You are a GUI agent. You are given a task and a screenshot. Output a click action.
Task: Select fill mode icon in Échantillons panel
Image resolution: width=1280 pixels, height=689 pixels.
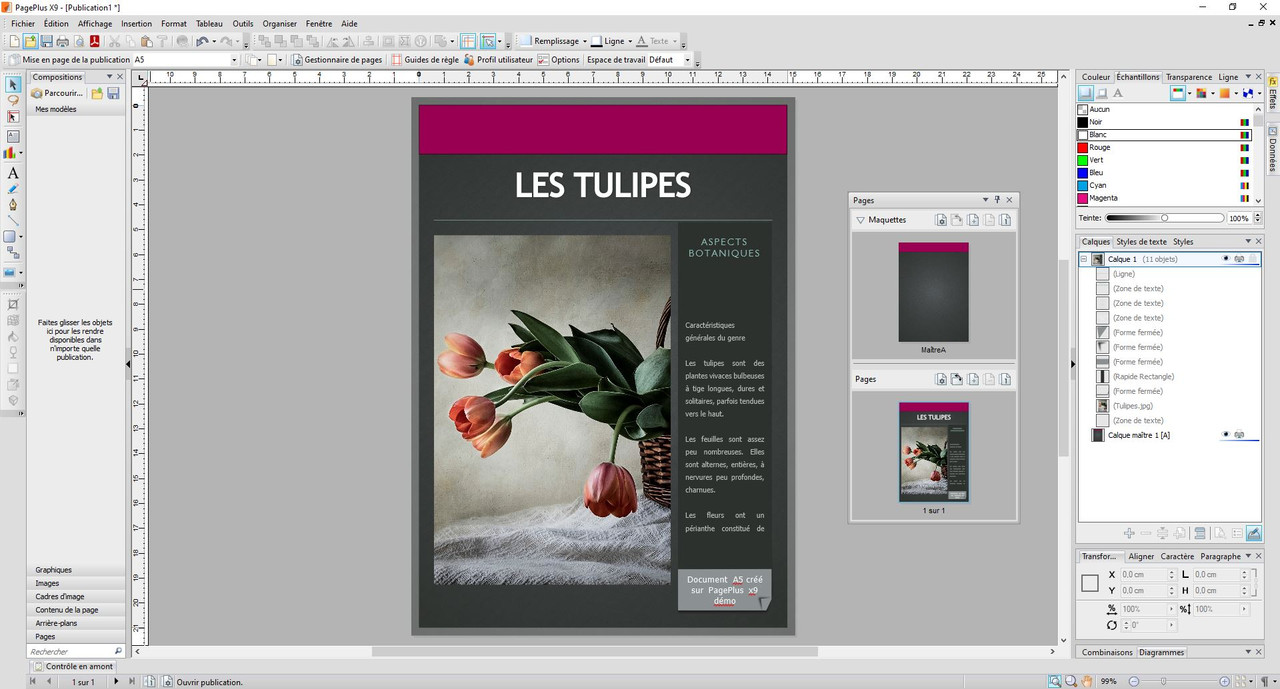coord(1084,93)
